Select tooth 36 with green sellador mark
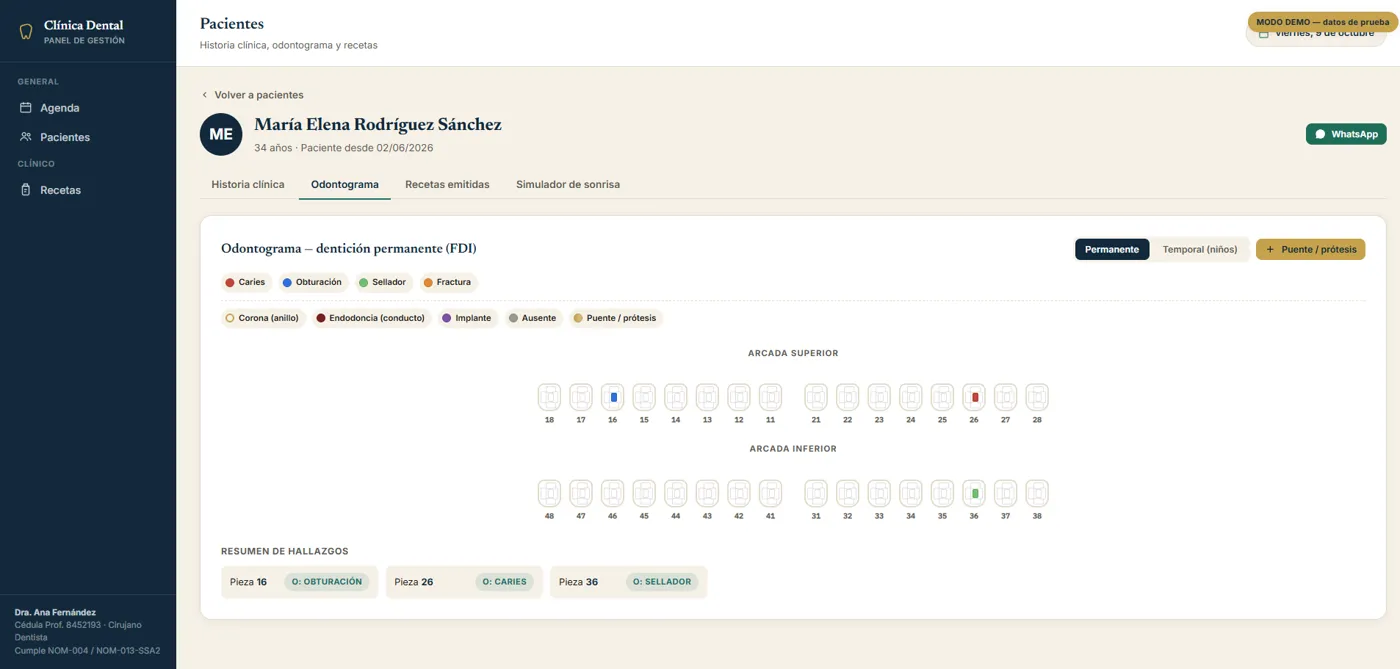This screenshot has width=1400, height=669. 974,493
